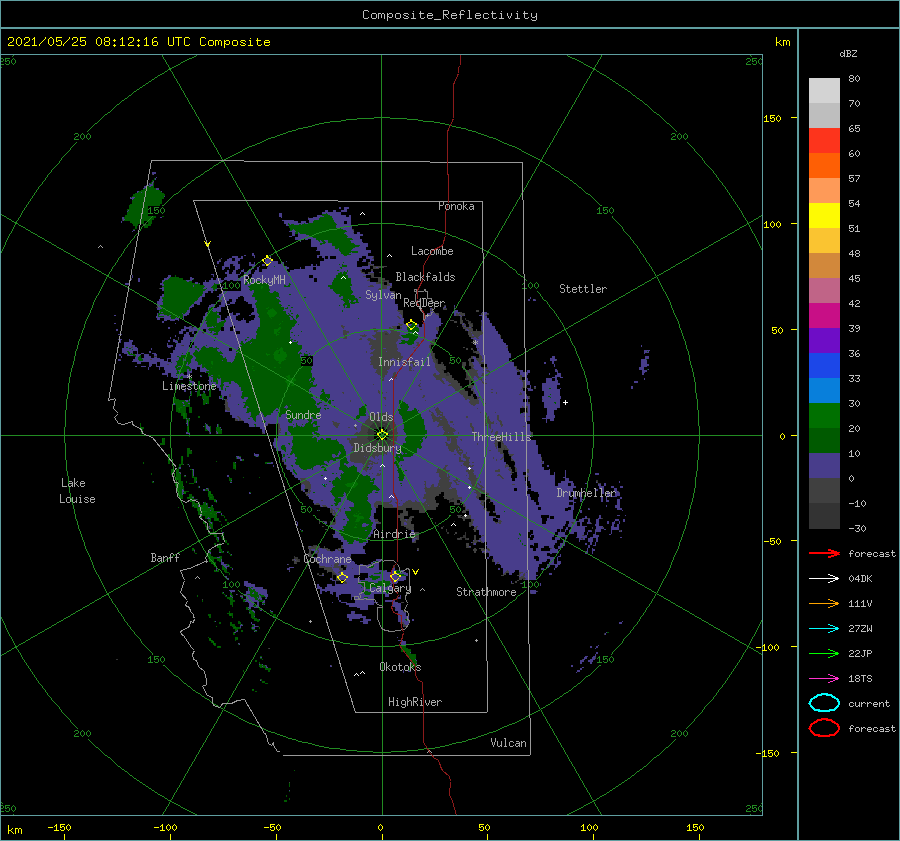Click the dark gray -30 to -10 swatch
Viewport: 900px width, 841px height.
coord(824,516)
